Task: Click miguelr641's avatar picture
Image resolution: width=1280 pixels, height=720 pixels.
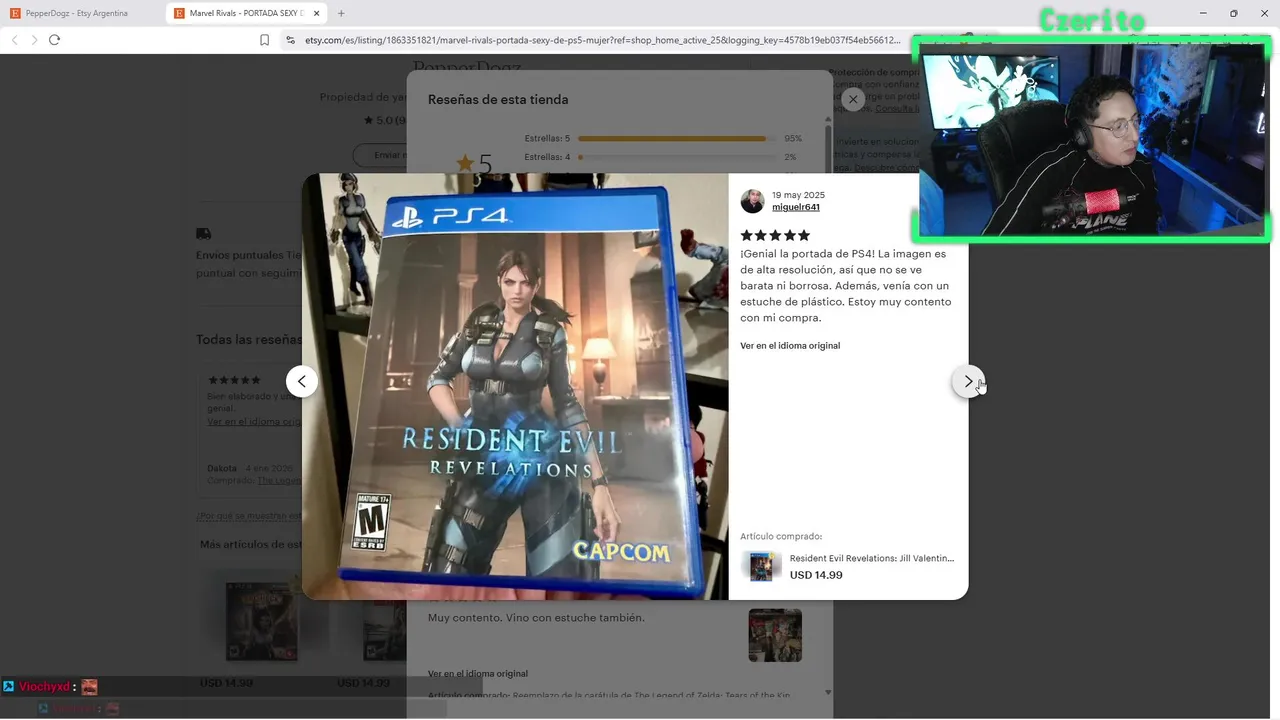Action: coord(752,201)
